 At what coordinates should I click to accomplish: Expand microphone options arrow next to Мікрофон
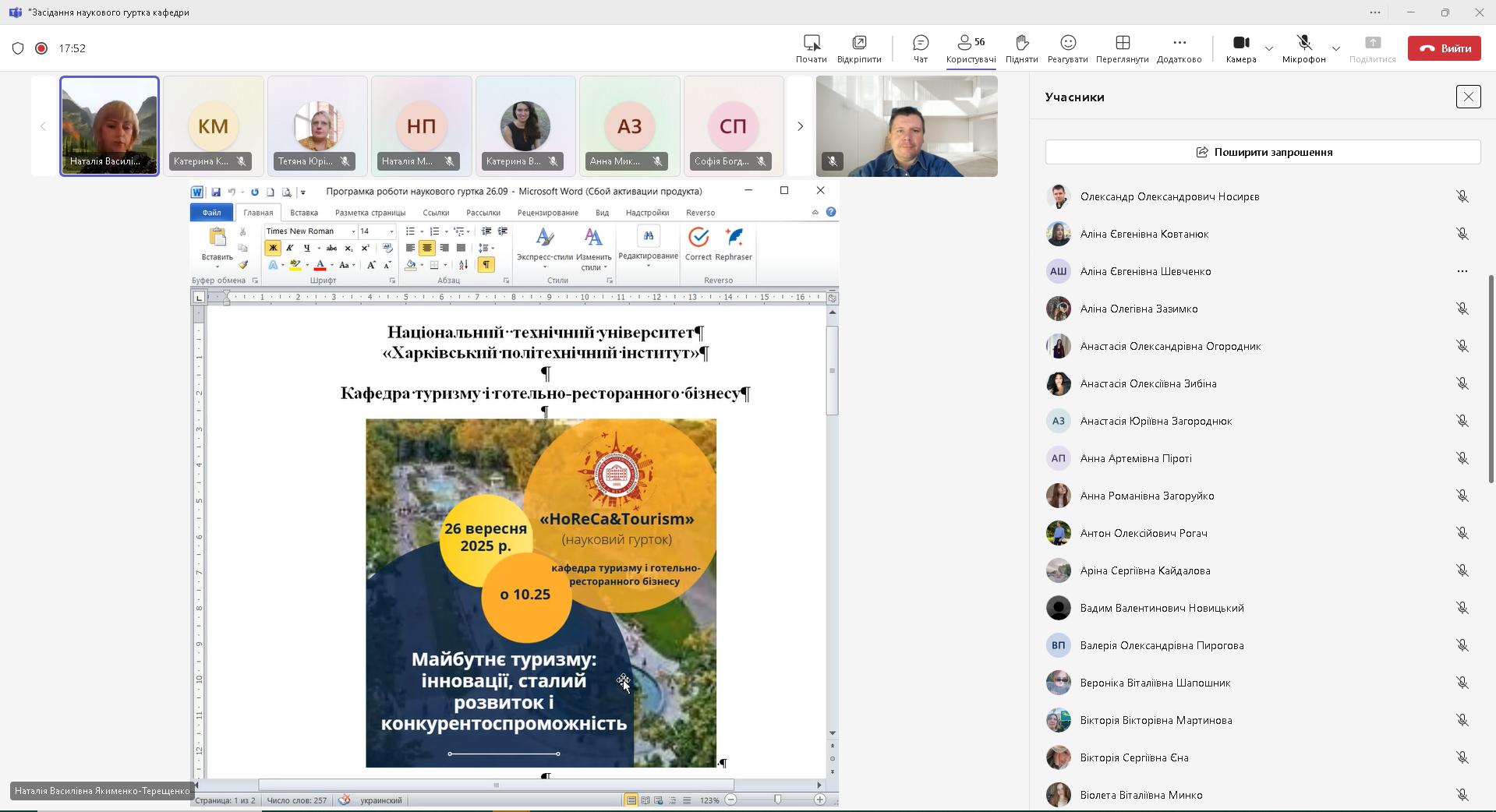[1335, 48]
